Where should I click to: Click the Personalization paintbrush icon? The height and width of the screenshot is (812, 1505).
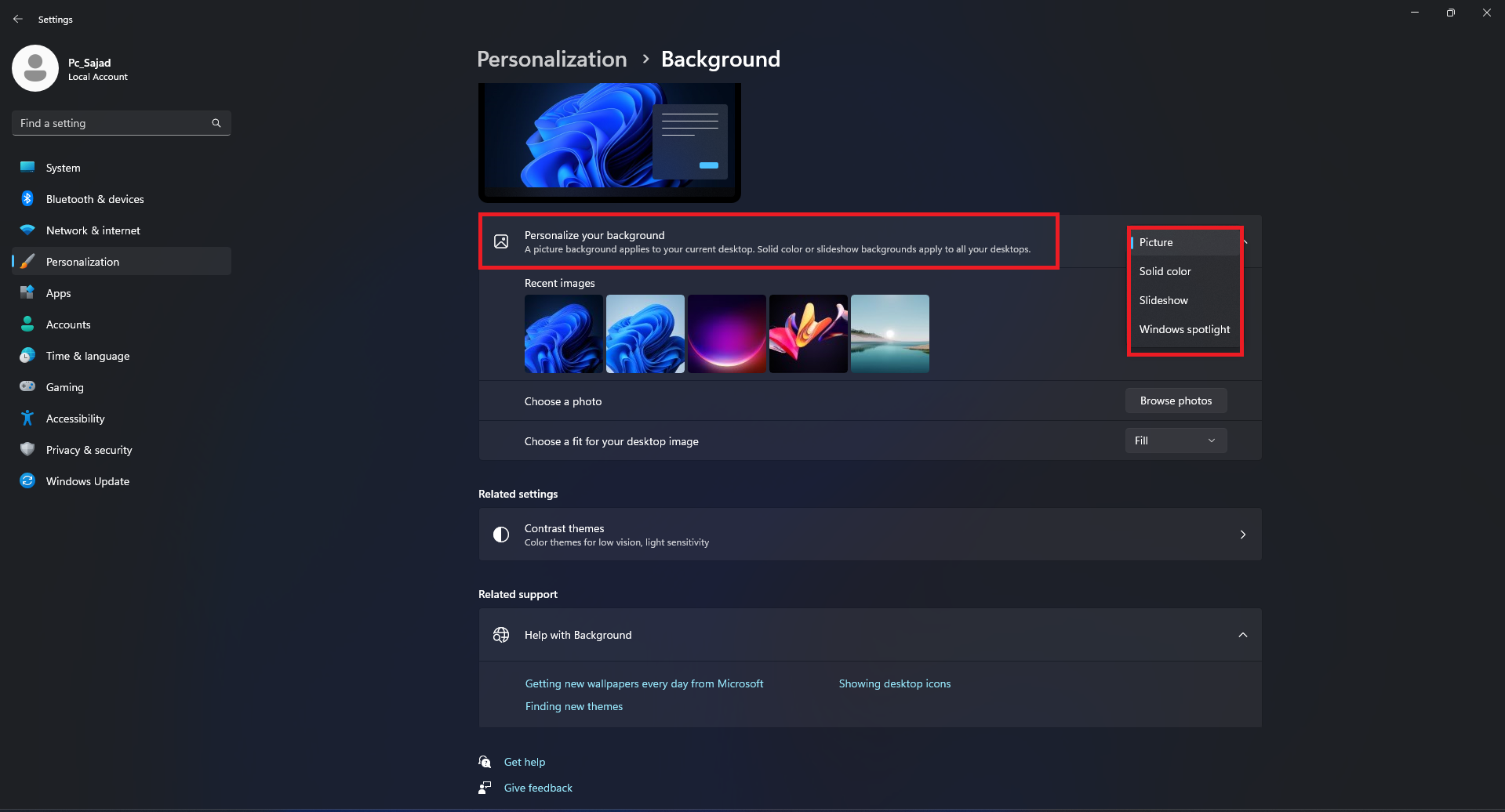[x=27, y=261]
